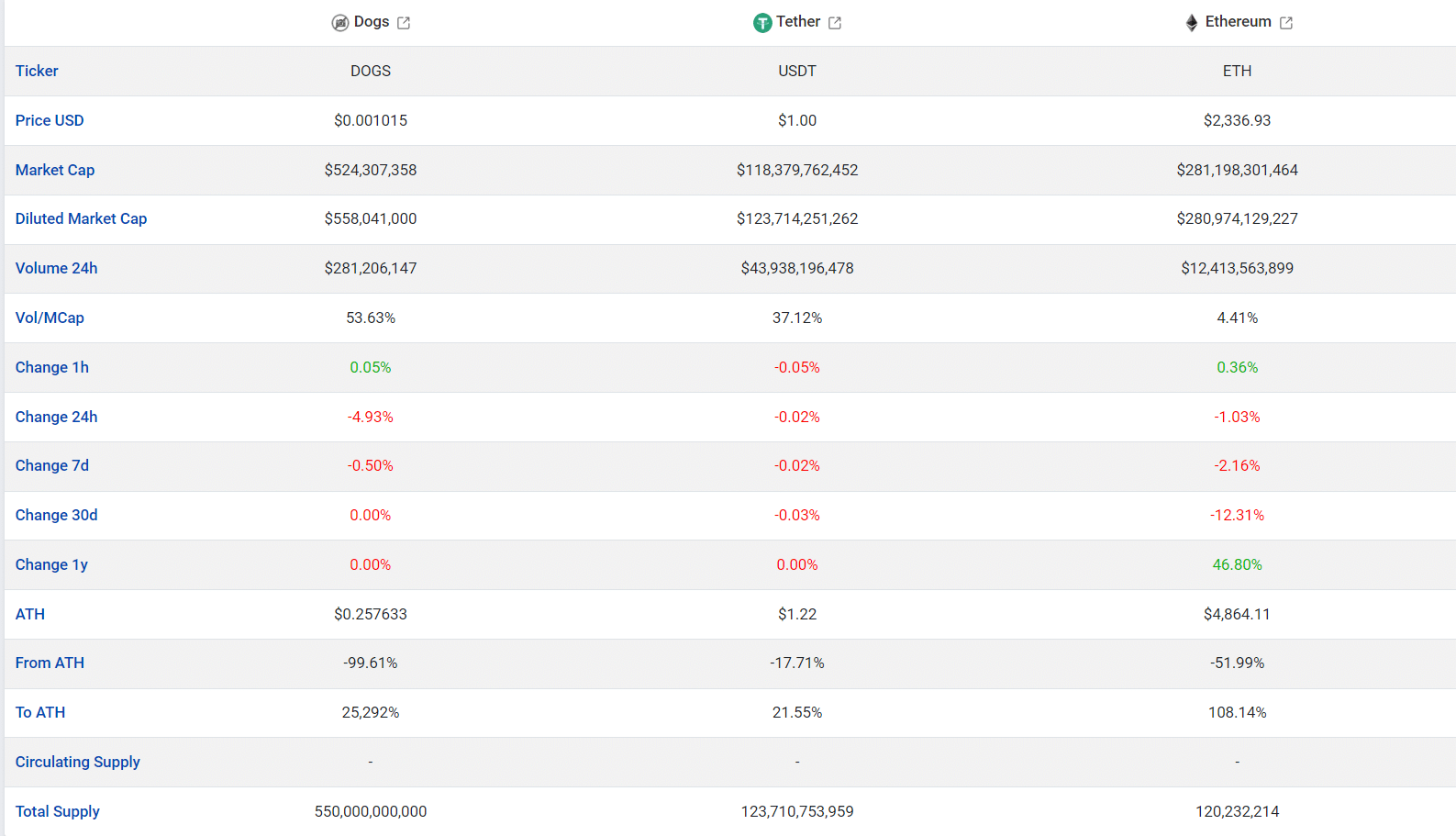1456x836 pixels.
Task: Open the Ethereum coin name link
Action: coord(1239,21)
